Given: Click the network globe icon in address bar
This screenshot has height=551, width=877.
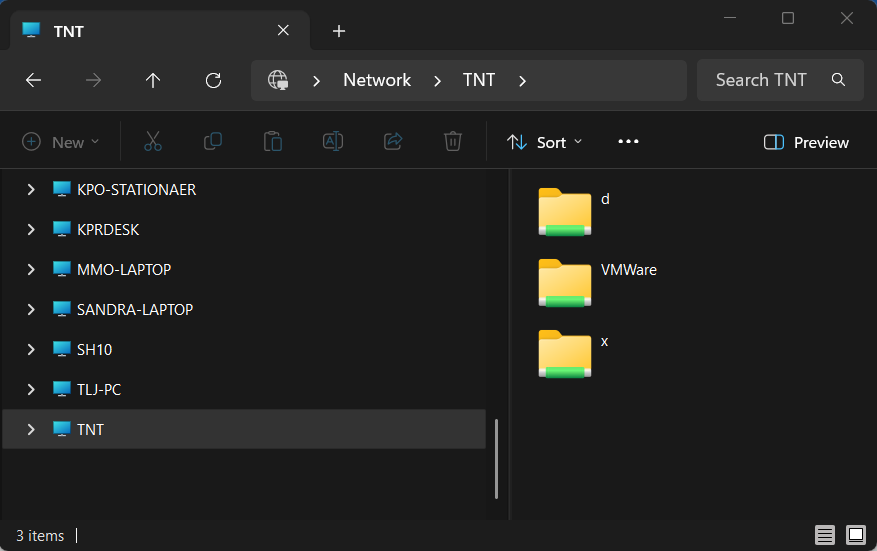Looking at the screenshot, I should [x=278, y=81].
